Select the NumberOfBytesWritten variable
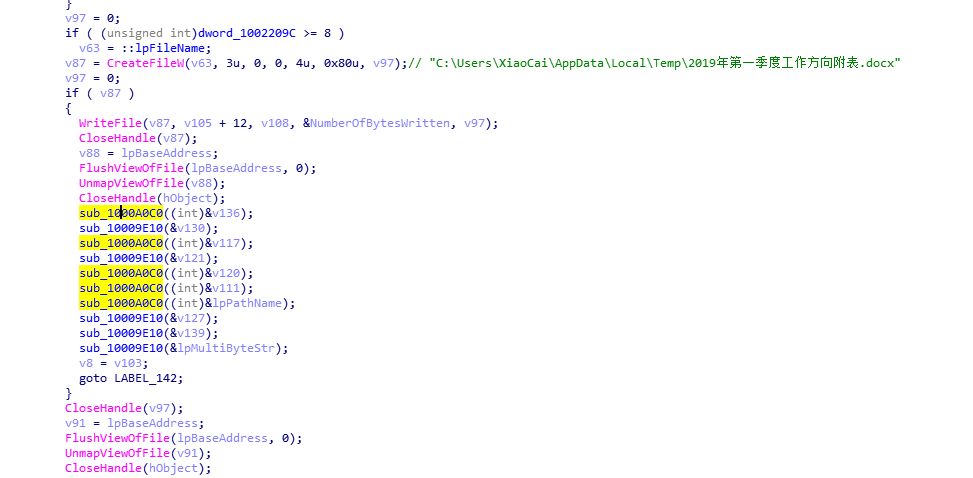This screenshot has width=973, height=478. 380,123
